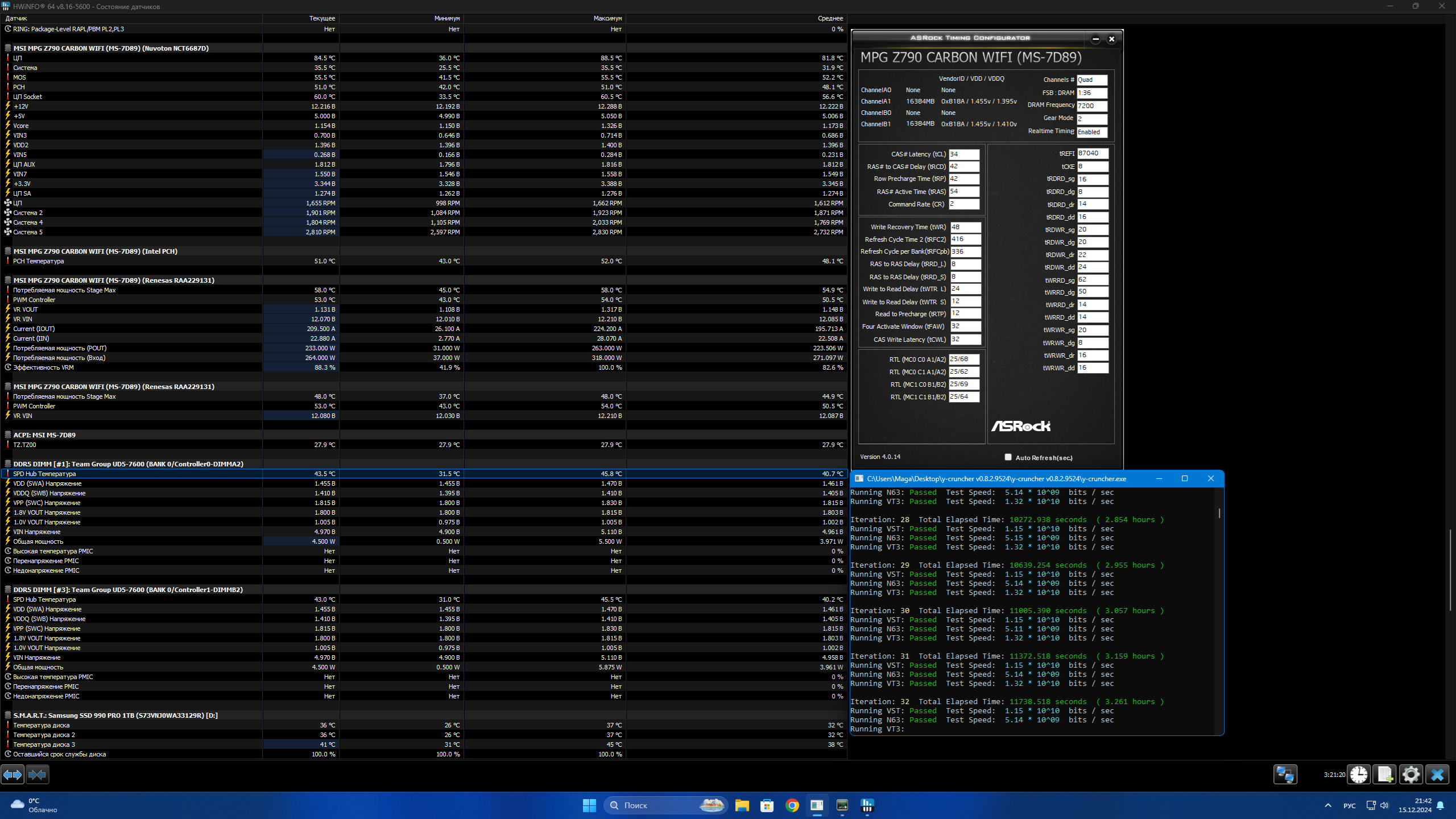Open Chrome from the taskbar
The height and width of the screenshot is (819, 1456).
coord(792,805)
